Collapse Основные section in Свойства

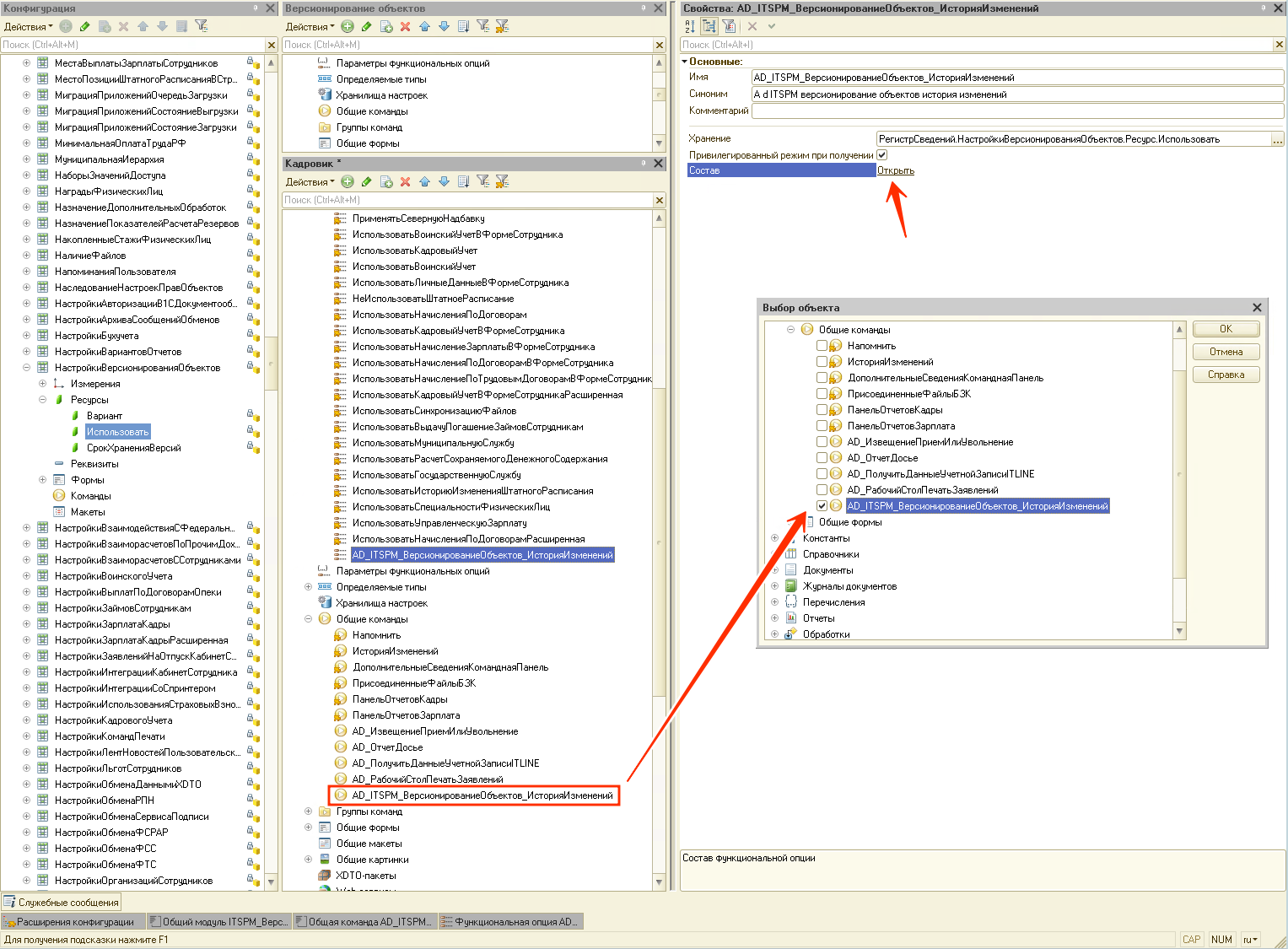click(684, 62)
